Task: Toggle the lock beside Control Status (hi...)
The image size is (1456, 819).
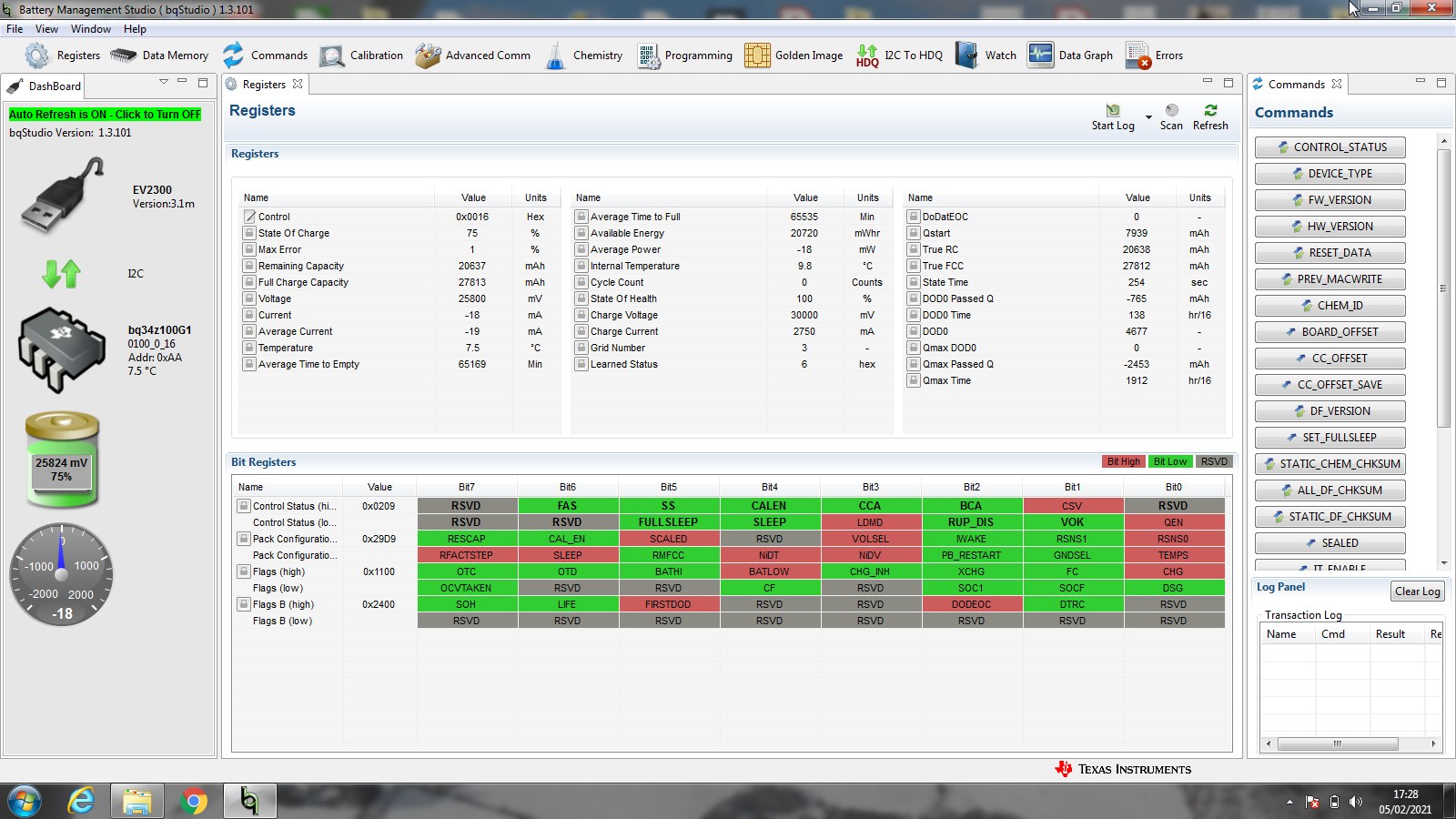Action: [244, 506]
